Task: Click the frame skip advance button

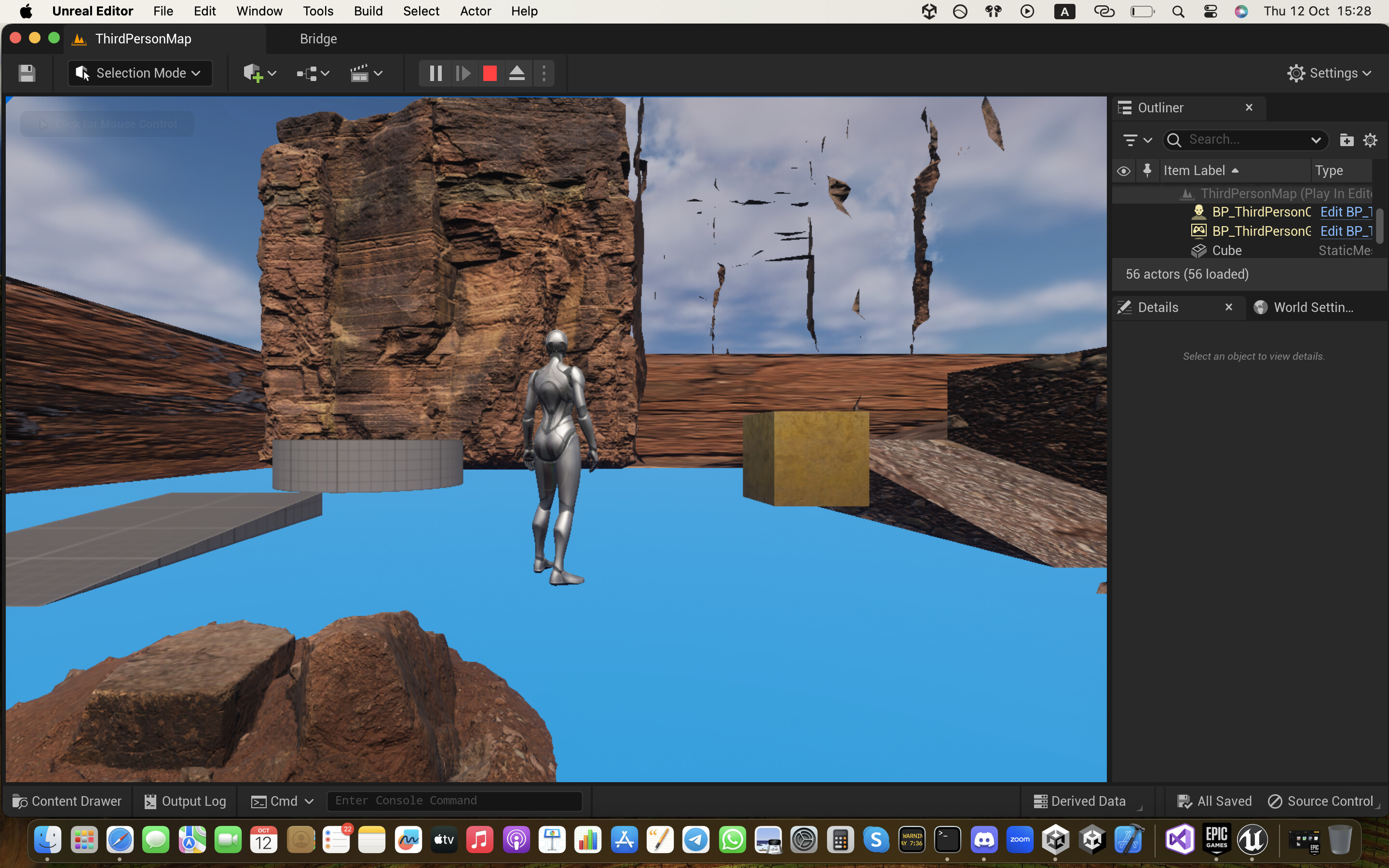Action: pos(463,73)
